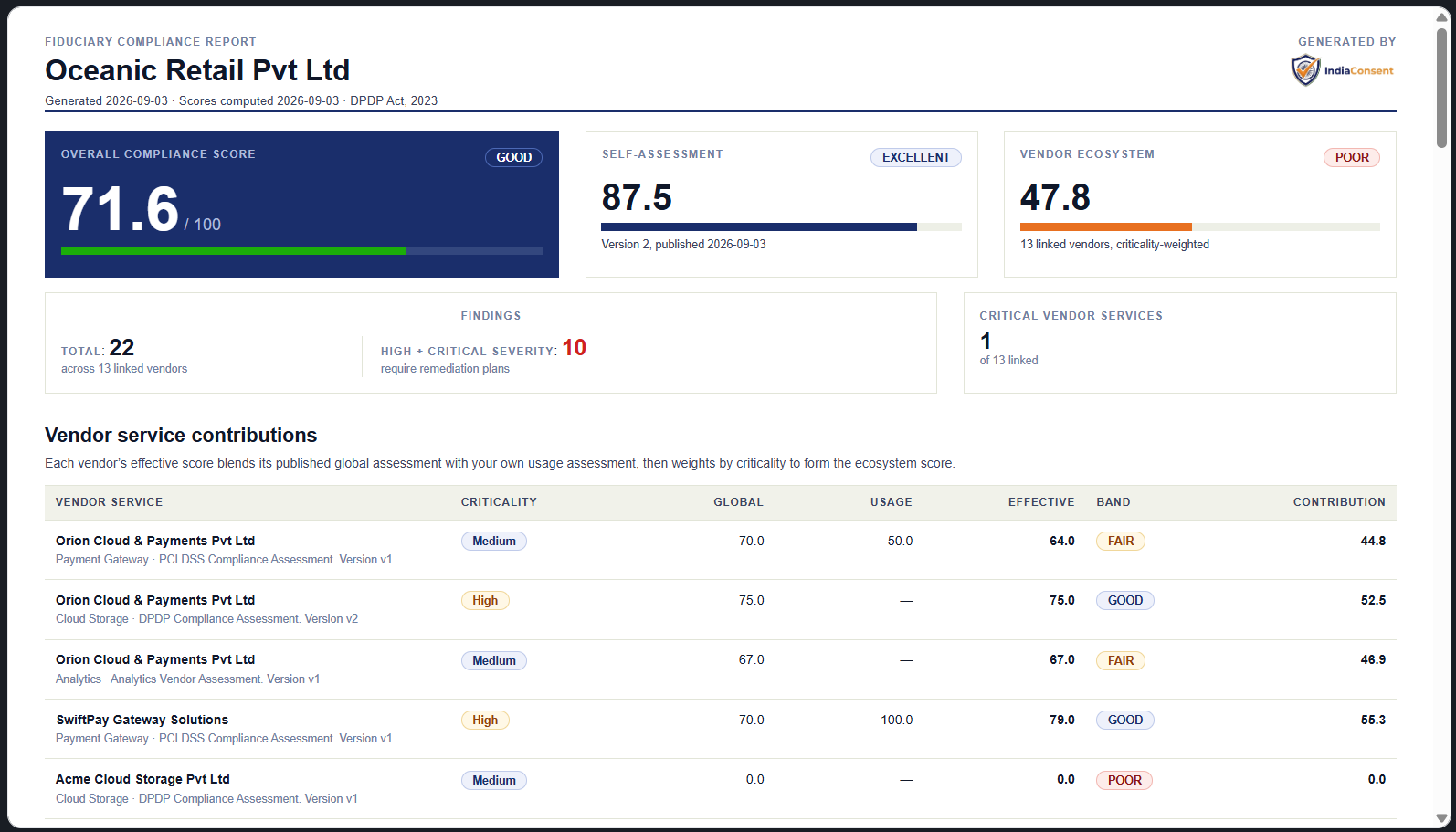Click the scrollbar up arrow

click(1442, 16)
